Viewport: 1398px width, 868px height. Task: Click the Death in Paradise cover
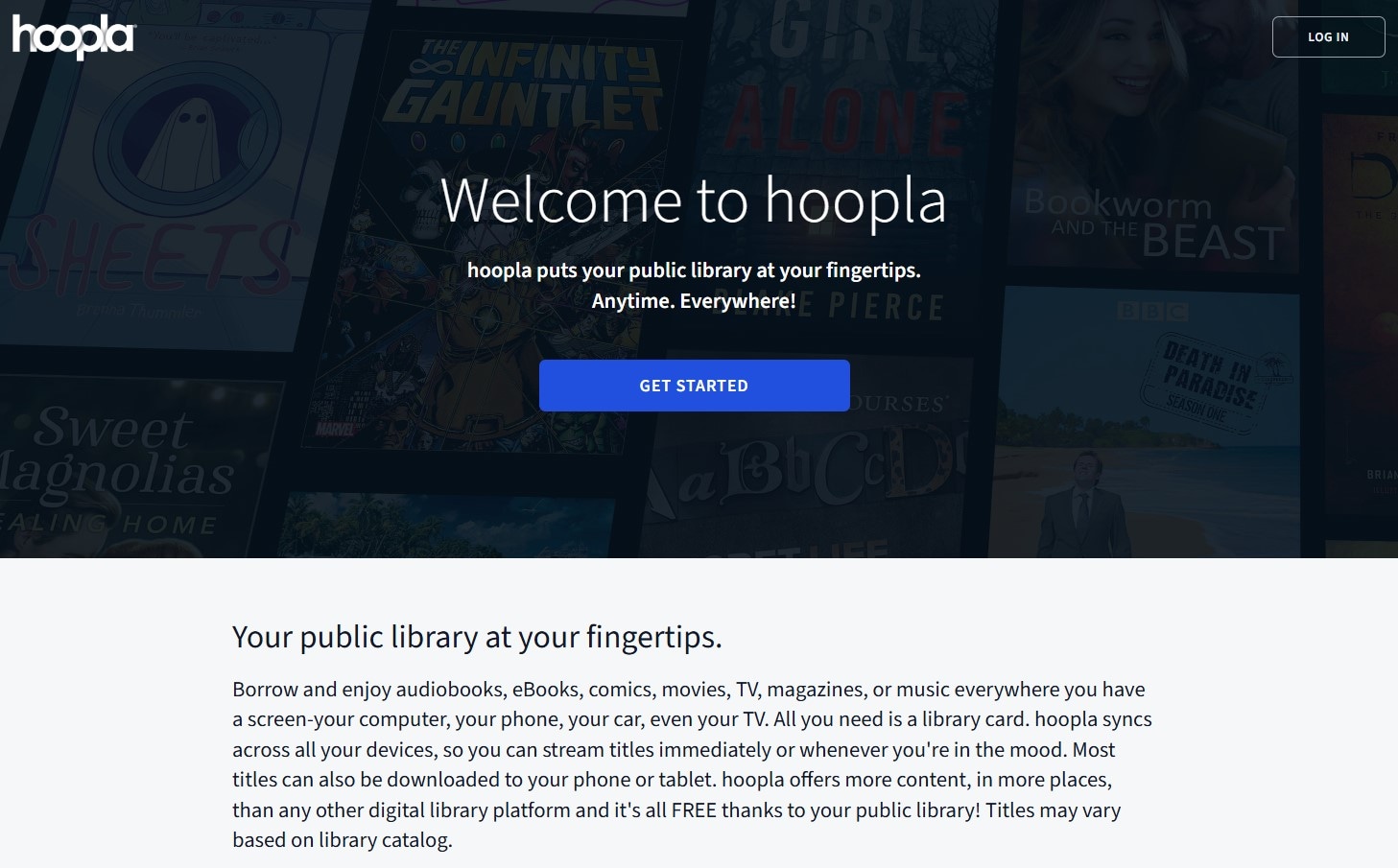(1147, 422)
